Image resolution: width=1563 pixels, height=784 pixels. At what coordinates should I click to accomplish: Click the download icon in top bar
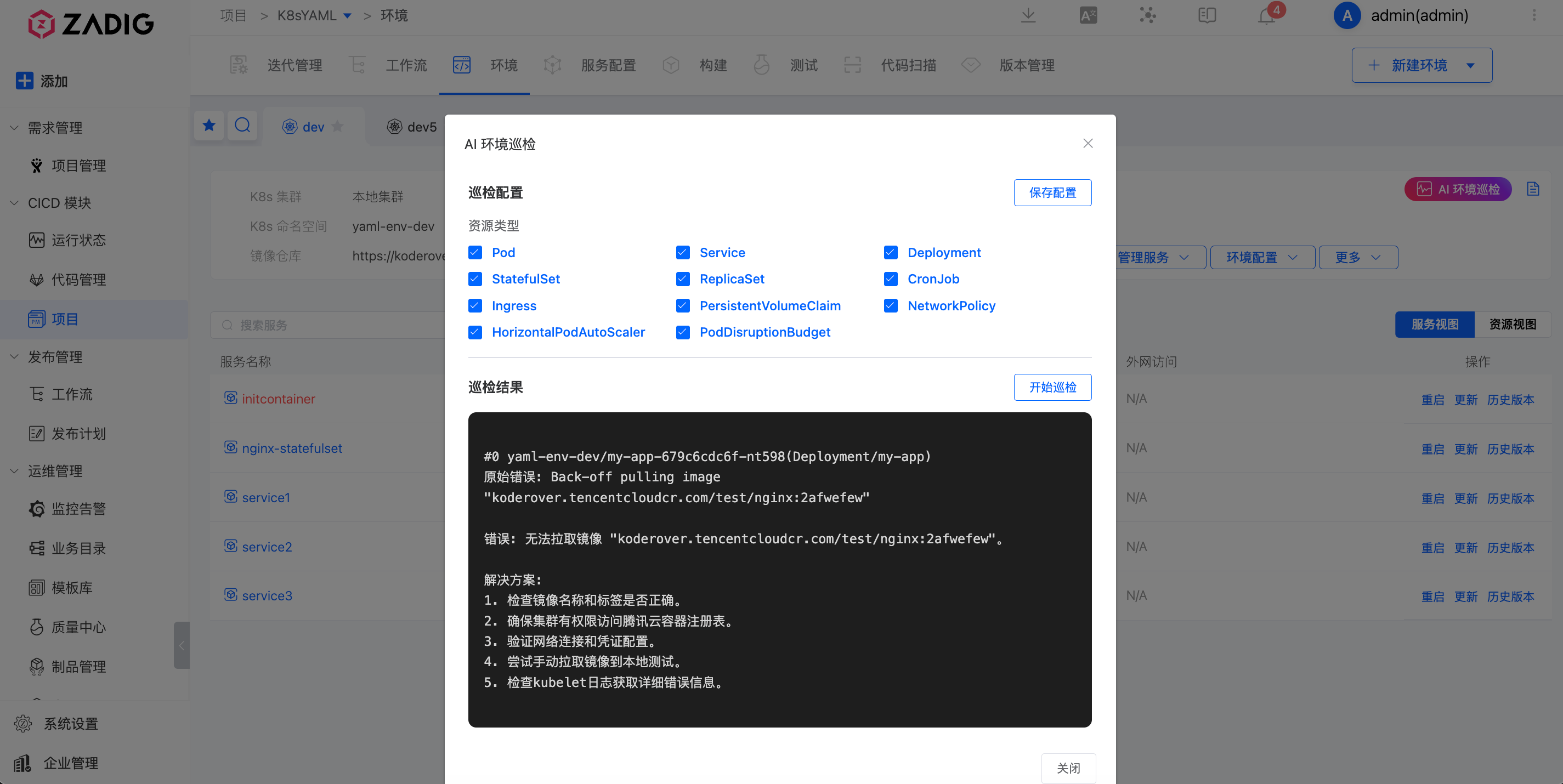(1028, 15)
